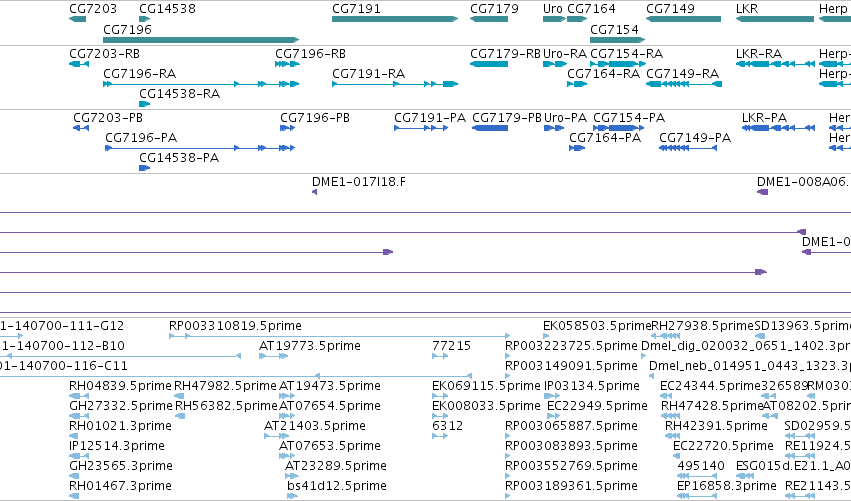Image resolution: width=851 pixels, height=501 pixels.
Task: Click transcript label CG7164-RA
Action: pyautogui.click(x=604, y=74)
